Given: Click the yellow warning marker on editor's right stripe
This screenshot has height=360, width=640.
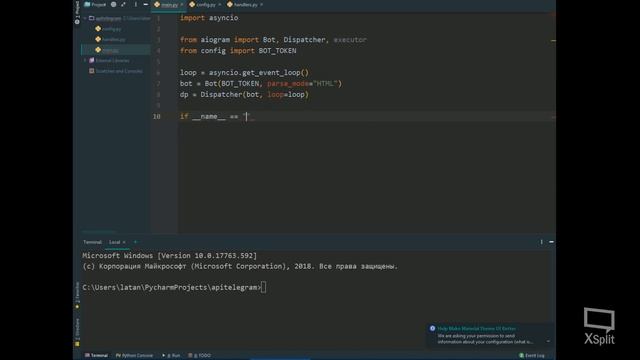Looking at the screenshot, I should pos(553,41).
